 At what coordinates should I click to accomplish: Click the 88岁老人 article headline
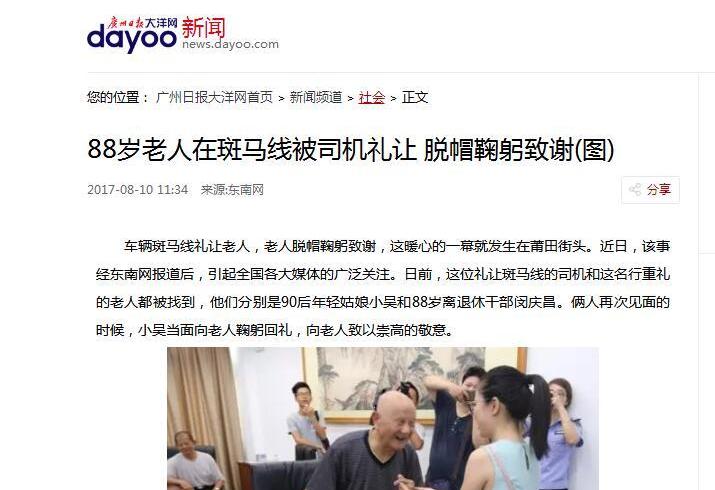click(351, 149)
